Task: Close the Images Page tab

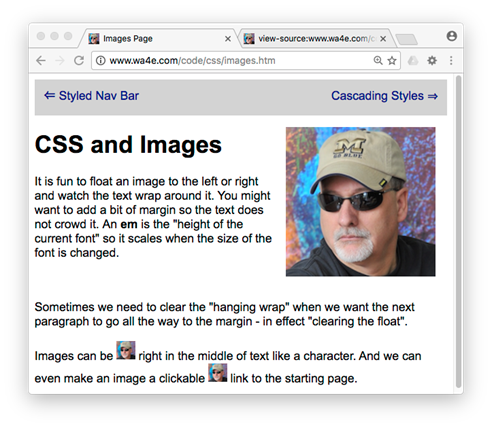Action: click(x=228, y=39)
